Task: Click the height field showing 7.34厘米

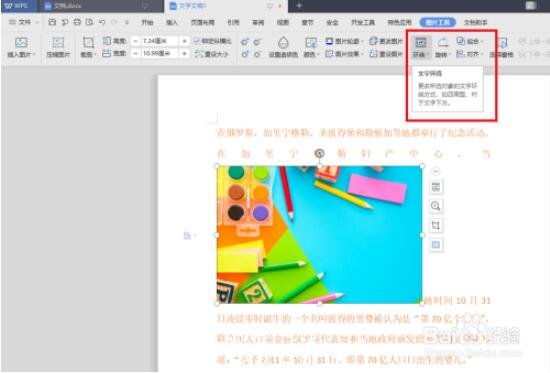Action: (x=160, y=41)
